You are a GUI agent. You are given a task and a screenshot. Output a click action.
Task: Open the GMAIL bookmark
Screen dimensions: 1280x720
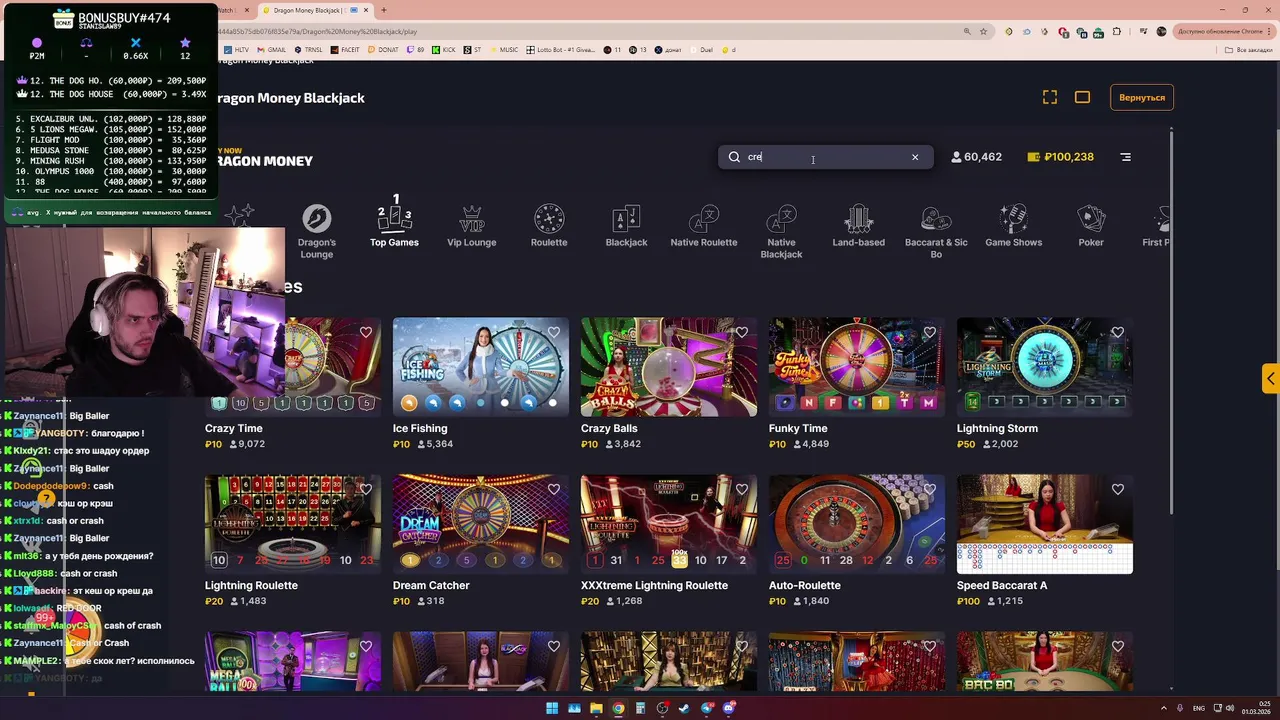(273, 49)
